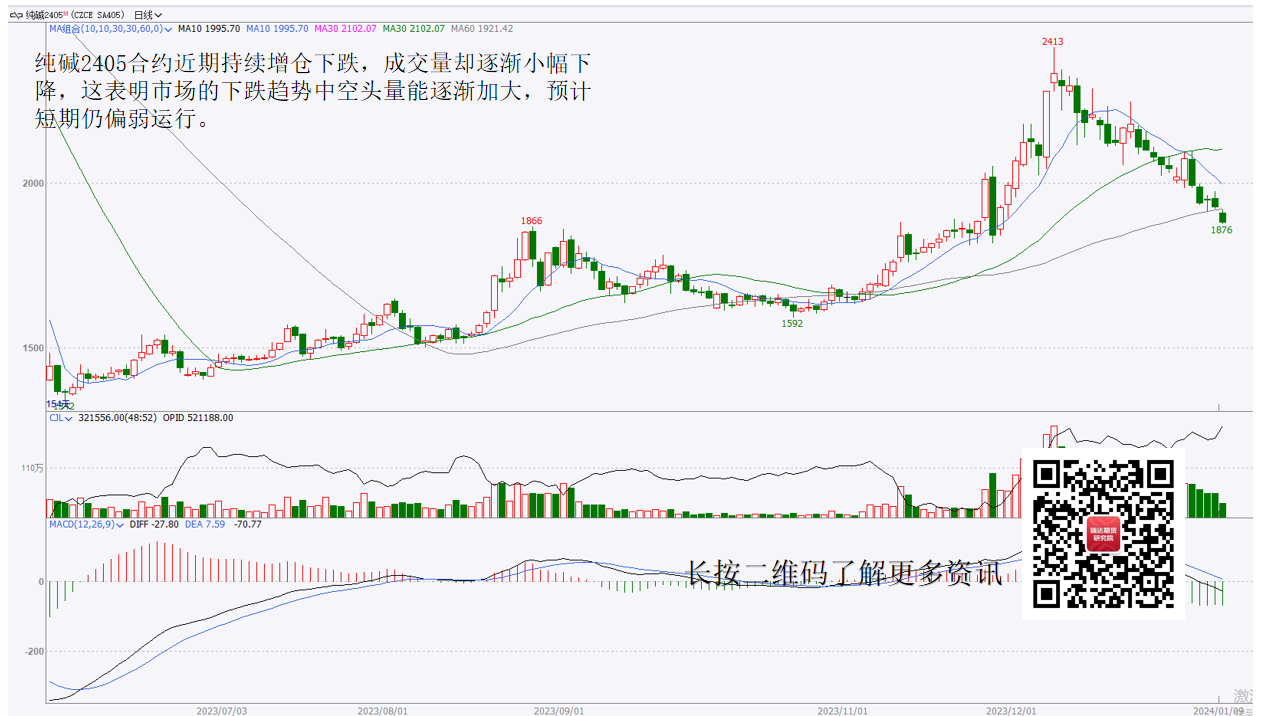
Task: Click the magenta MA30 2102.07 legend value
Action: point(345,29)
